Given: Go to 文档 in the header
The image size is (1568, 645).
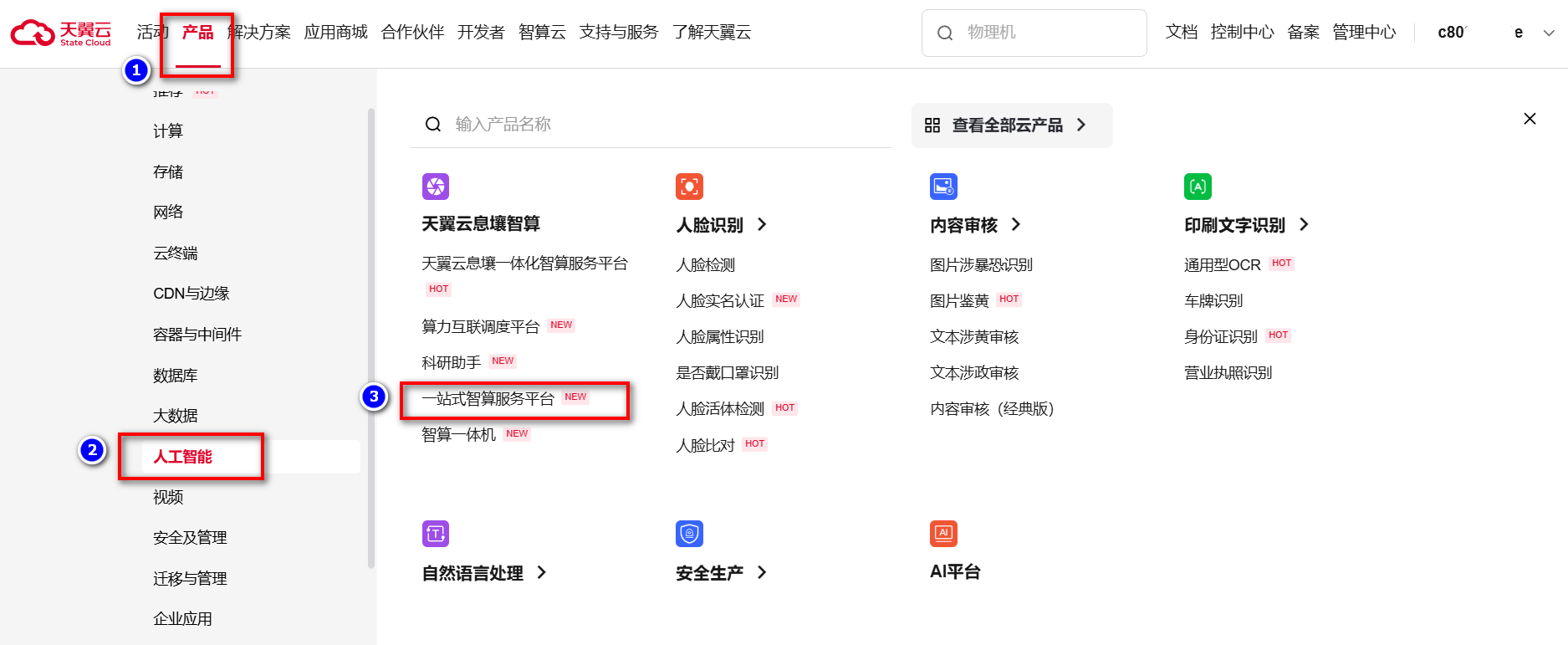Looking at the screenshot, I should 1182,33.
